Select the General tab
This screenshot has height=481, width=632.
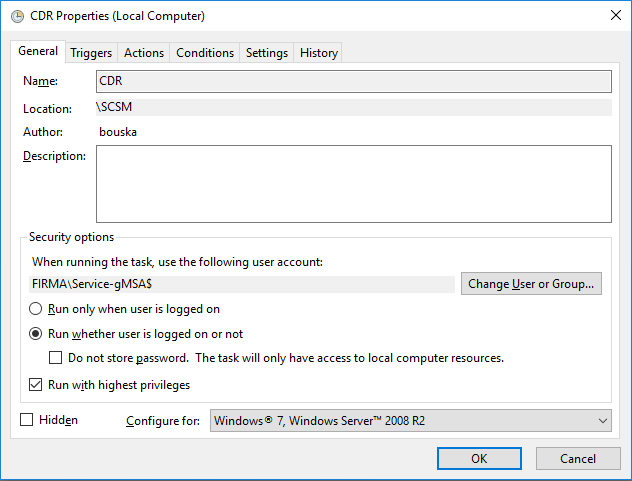pyautogui.click(x=38, y=51)
